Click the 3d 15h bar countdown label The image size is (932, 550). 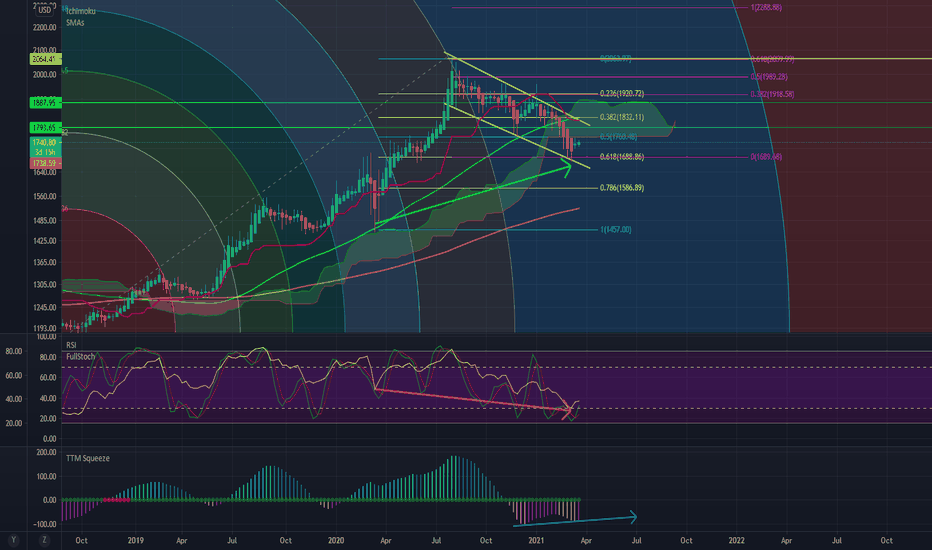coord(45,153)
